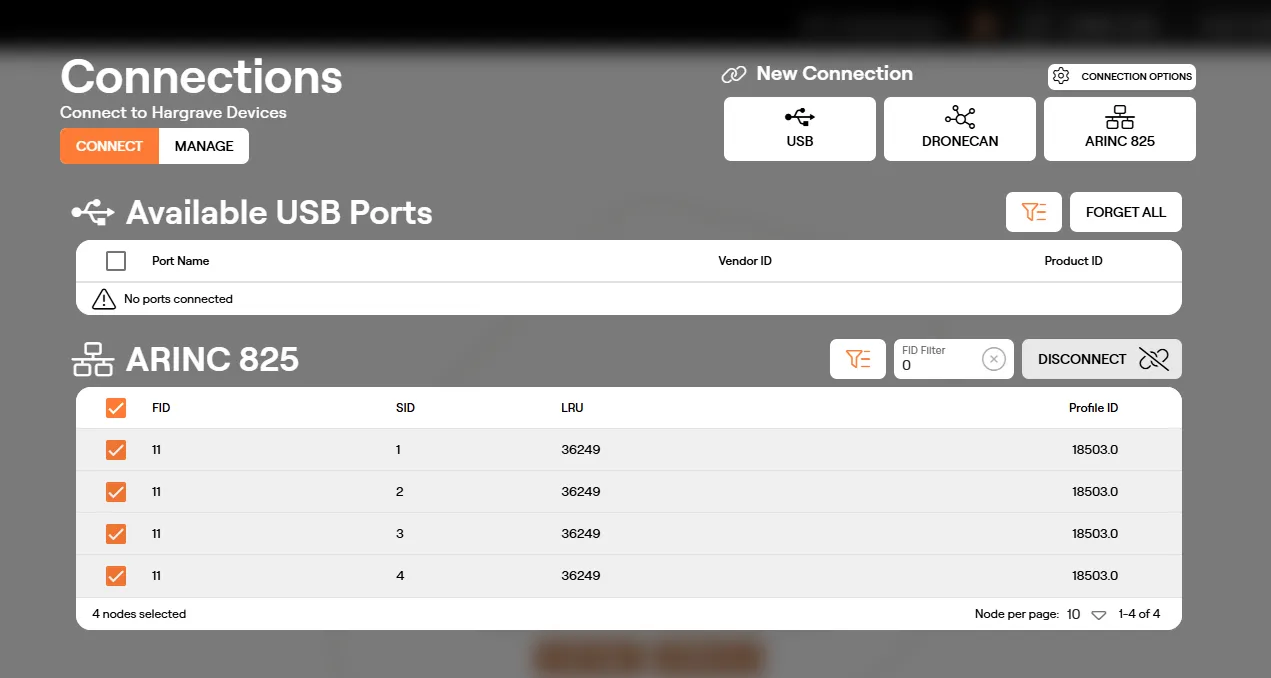The width and height of the screenshot is (1271, 678).
Task: Start a new ARINC 825 connection
Action: tap(1119, 129)
